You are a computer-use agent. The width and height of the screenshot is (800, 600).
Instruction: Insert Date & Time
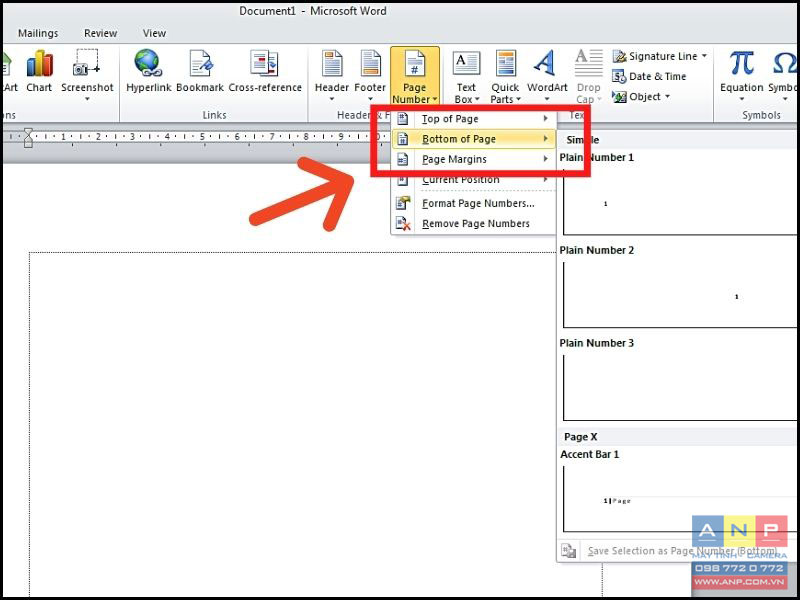[649, 77]
